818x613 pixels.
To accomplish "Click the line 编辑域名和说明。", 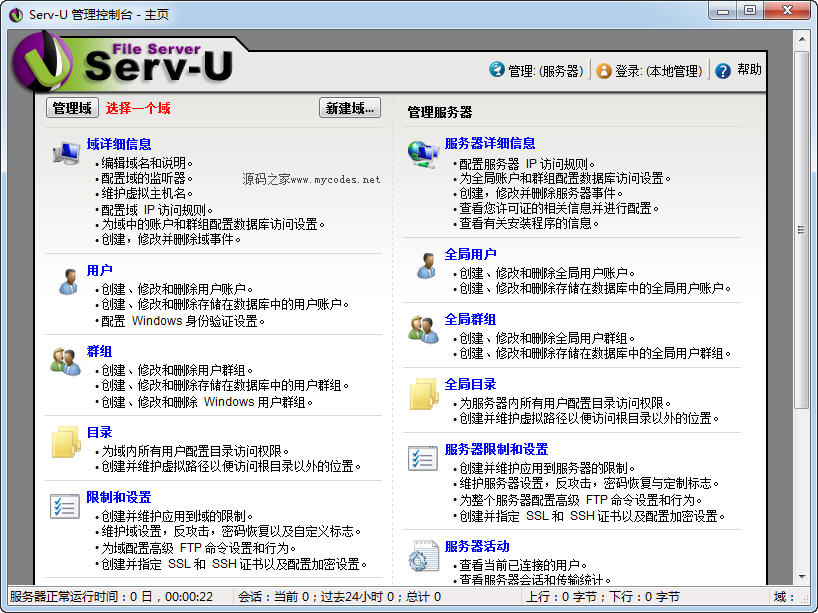I will (x=147, y=163).
